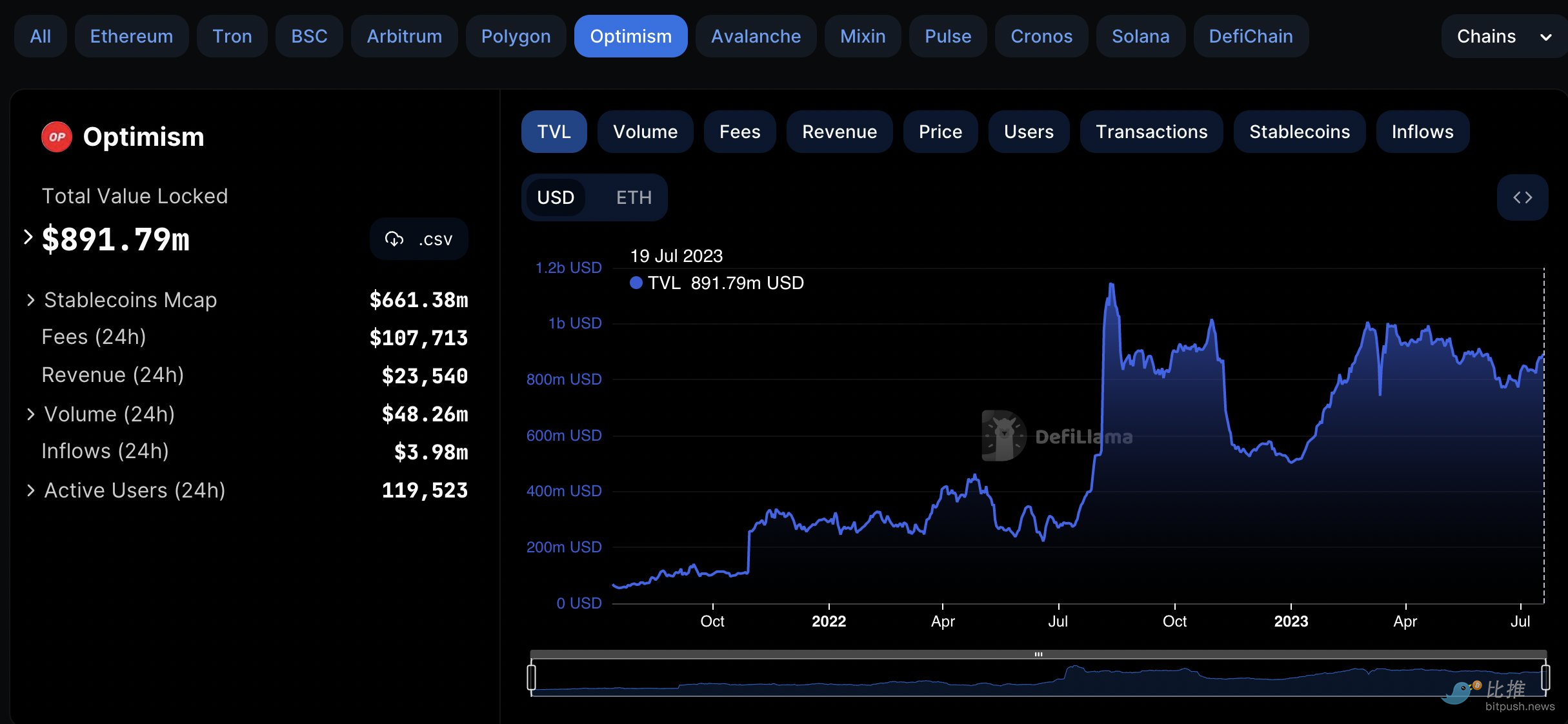Click the 1.2b USD axis label
This screenshot has width=1568, height=724.
point(568,268)
